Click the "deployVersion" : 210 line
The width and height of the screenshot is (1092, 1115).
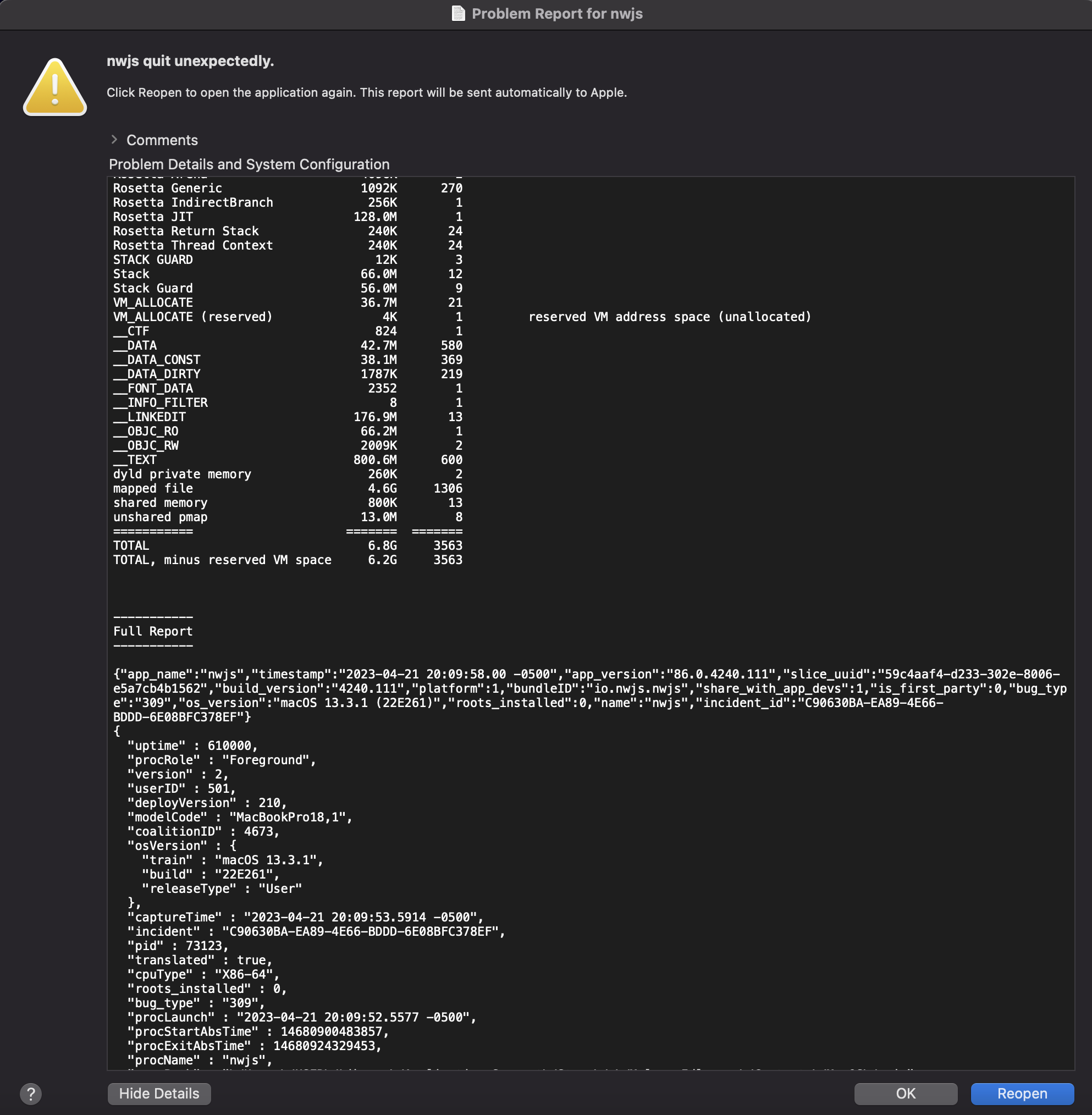pyautogui.click(x=207, y=803)
